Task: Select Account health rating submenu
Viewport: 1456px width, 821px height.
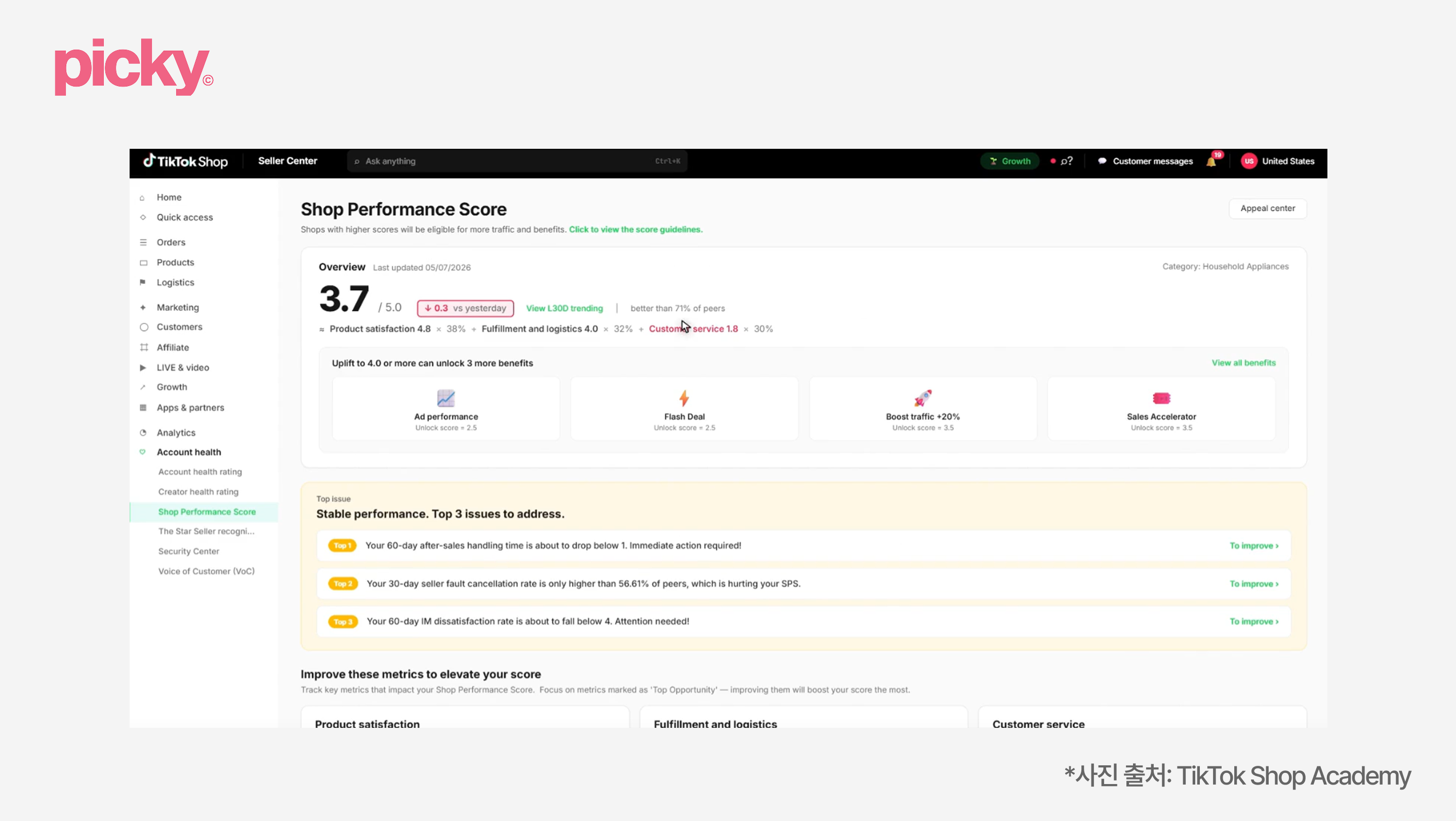Action: (x=200, y=472)
